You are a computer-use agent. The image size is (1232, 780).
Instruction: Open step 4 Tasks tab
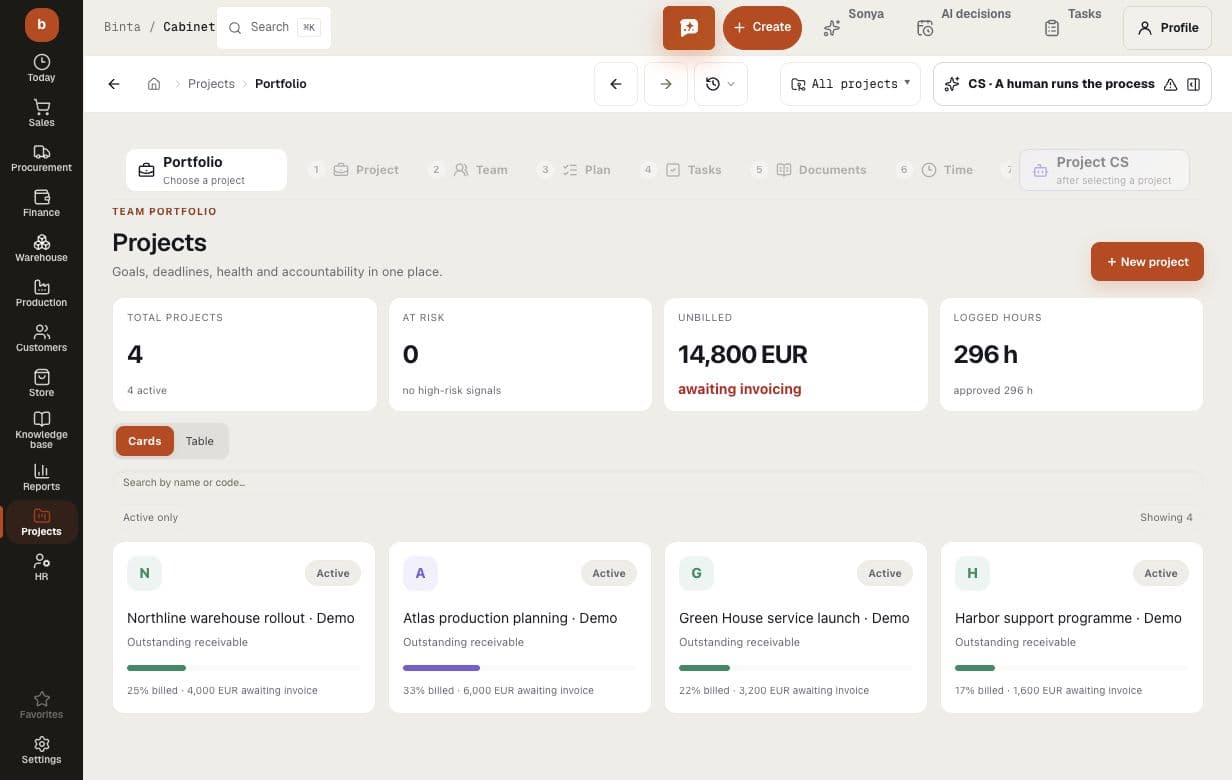(682, 170)
